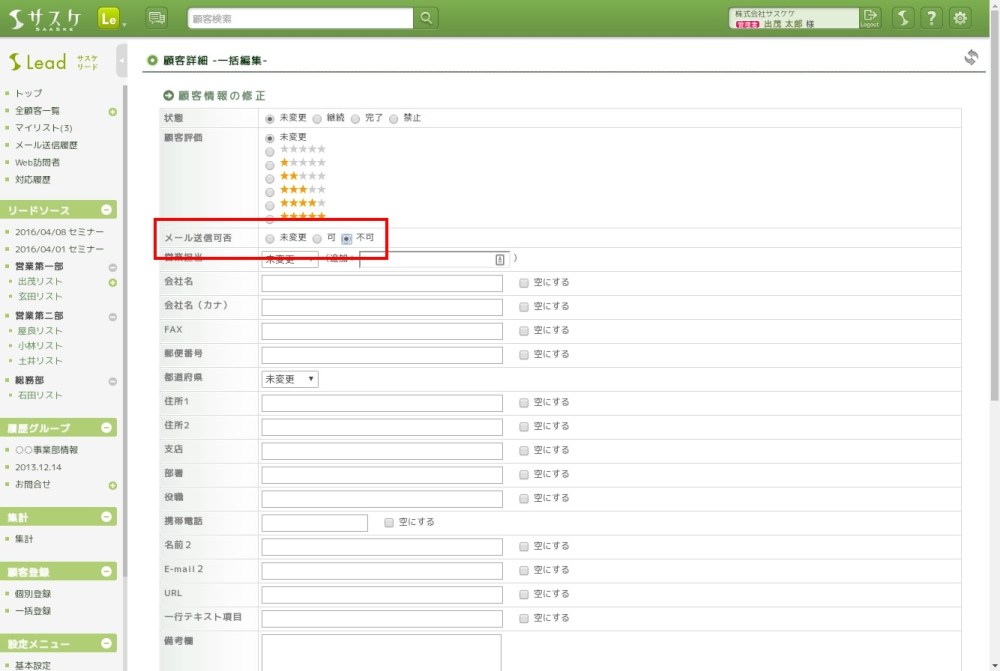Open 全顧客一覧 in the sidebar

tap(37, 110)
